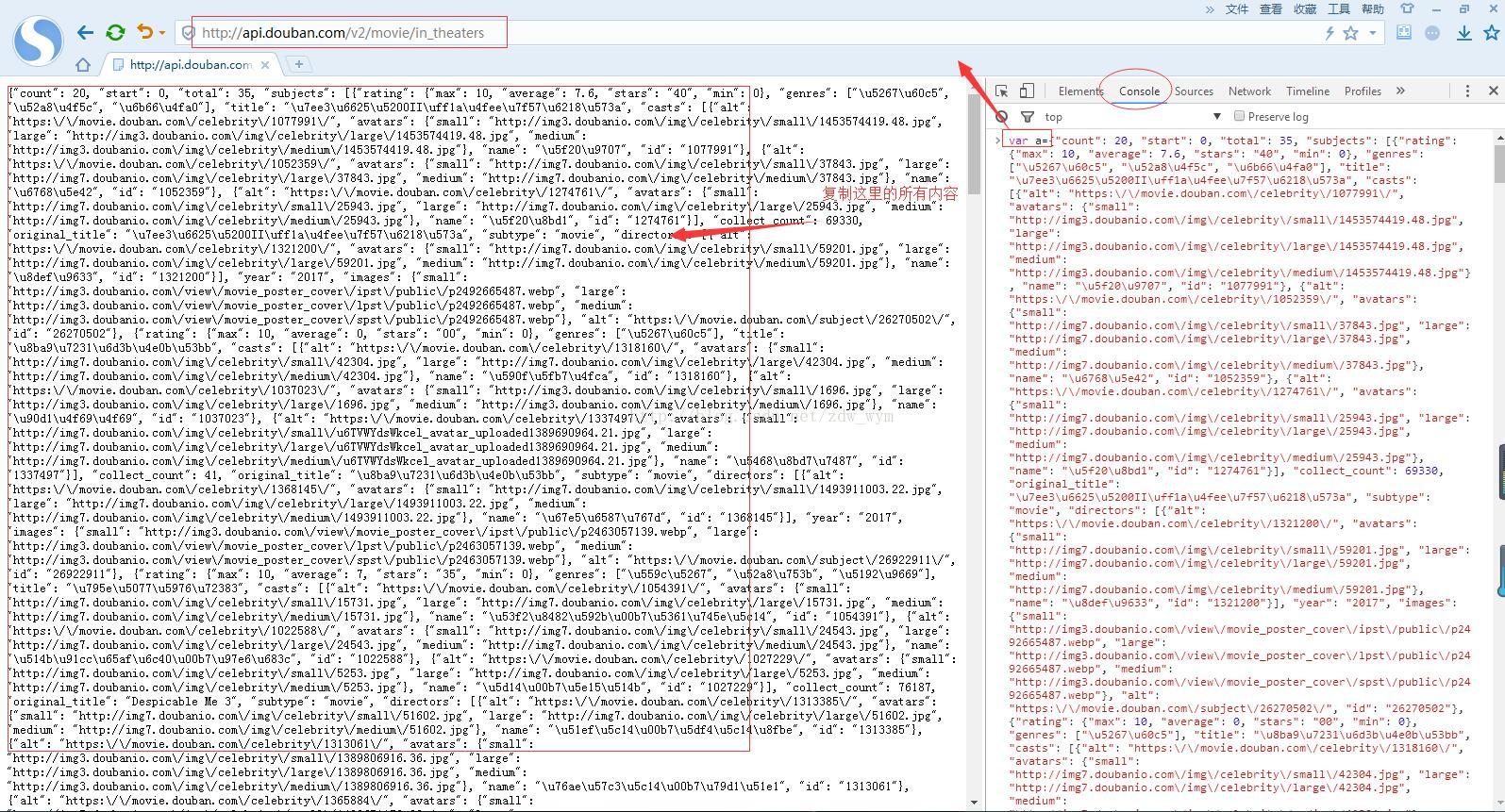Switch to the Profiles tab
The height and width of the screenshot is (812, 1505).
click(x=1363, y=91)
